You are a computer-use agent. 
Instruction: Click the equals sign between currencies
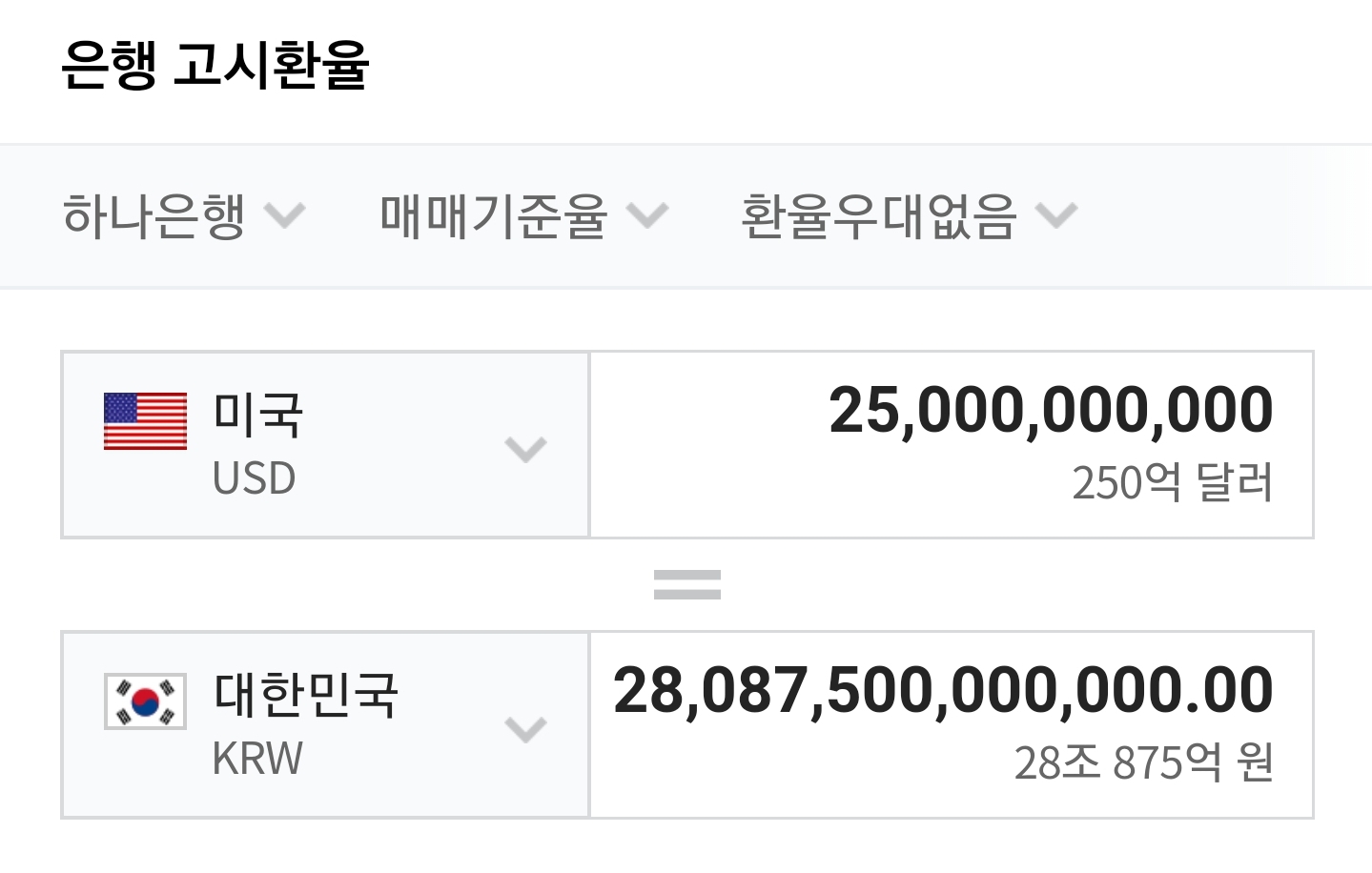[x=686, y=584]
